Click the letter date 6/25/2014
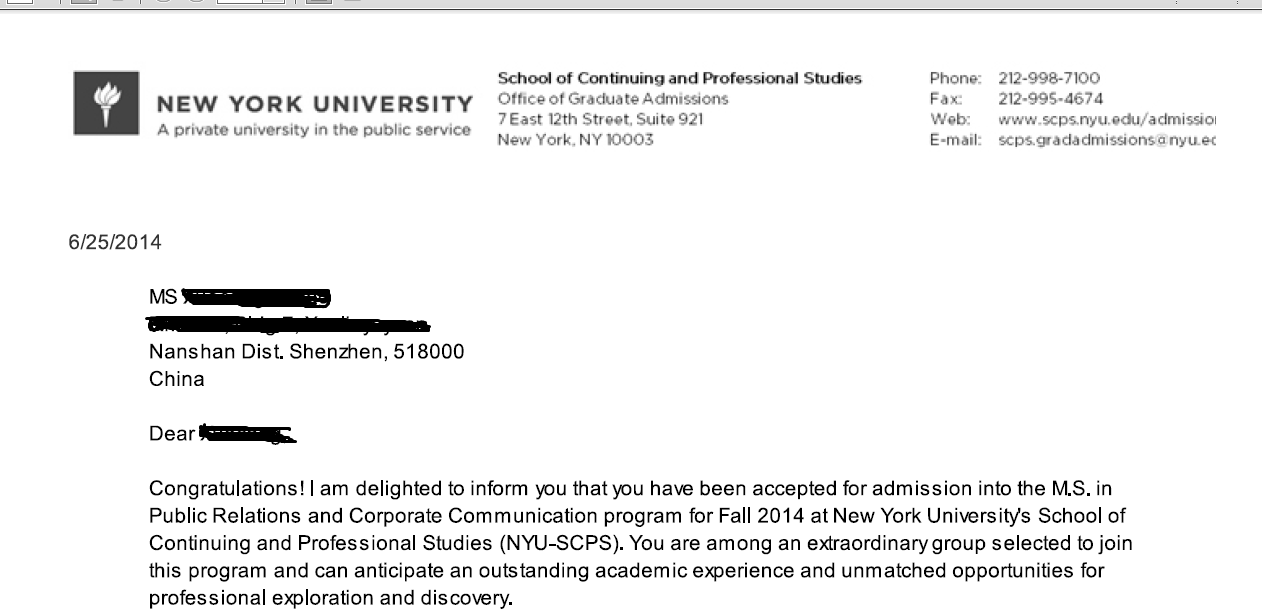Image resolution: width=1262 pixels, height=609 pixels. (x=114, y=243)
